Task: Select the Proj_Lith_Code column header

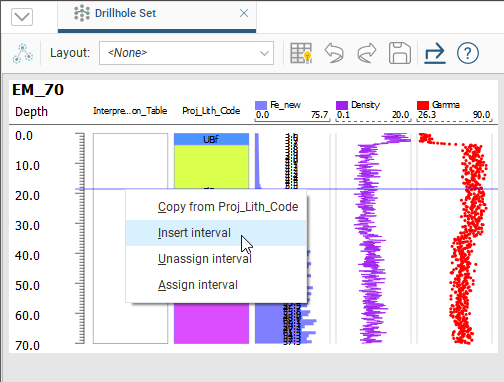Action: coord(211,111)
